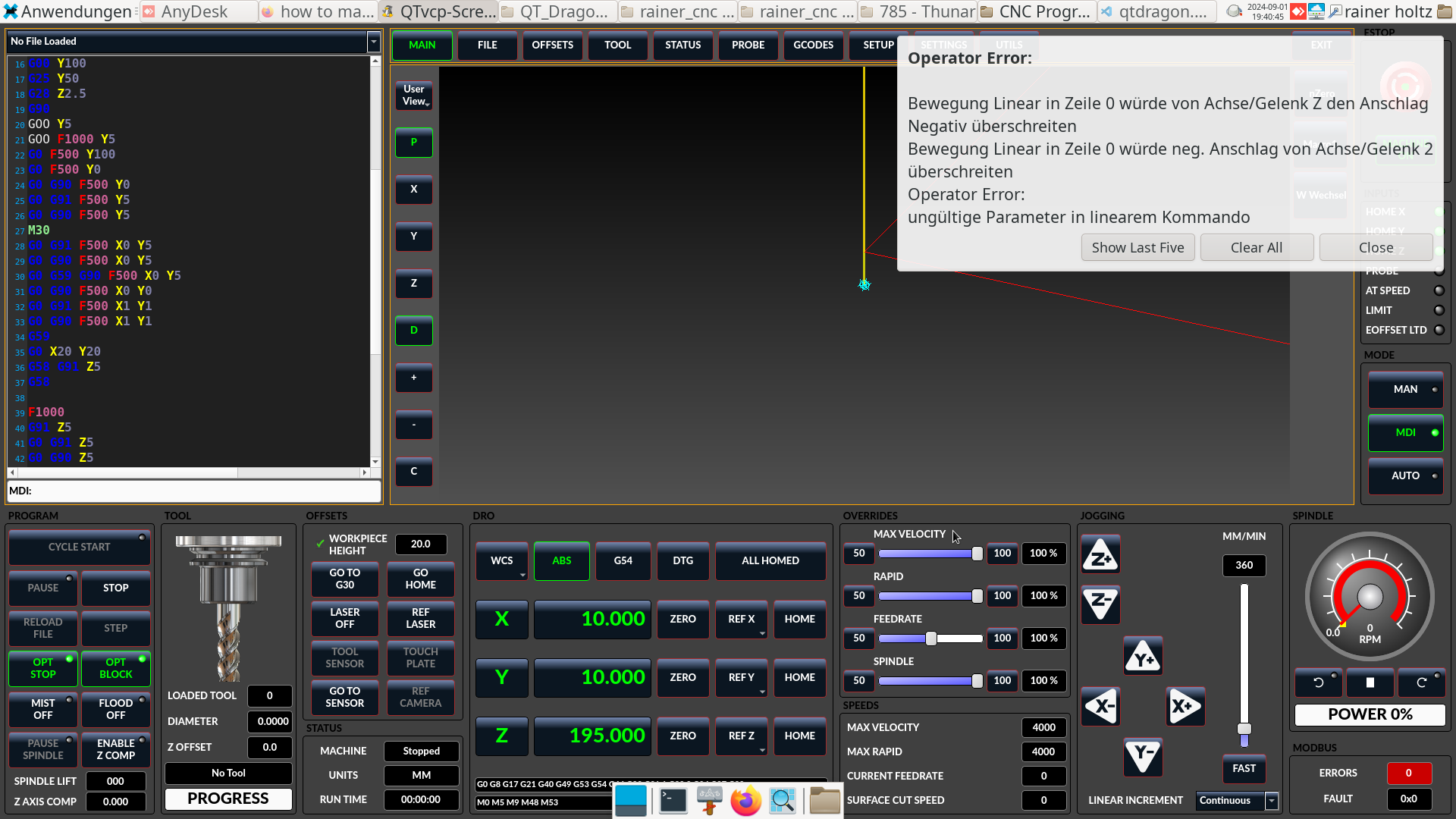Open file search magnifier in dock
Viewport: 1456px width, 819px height.
[782, 800]
